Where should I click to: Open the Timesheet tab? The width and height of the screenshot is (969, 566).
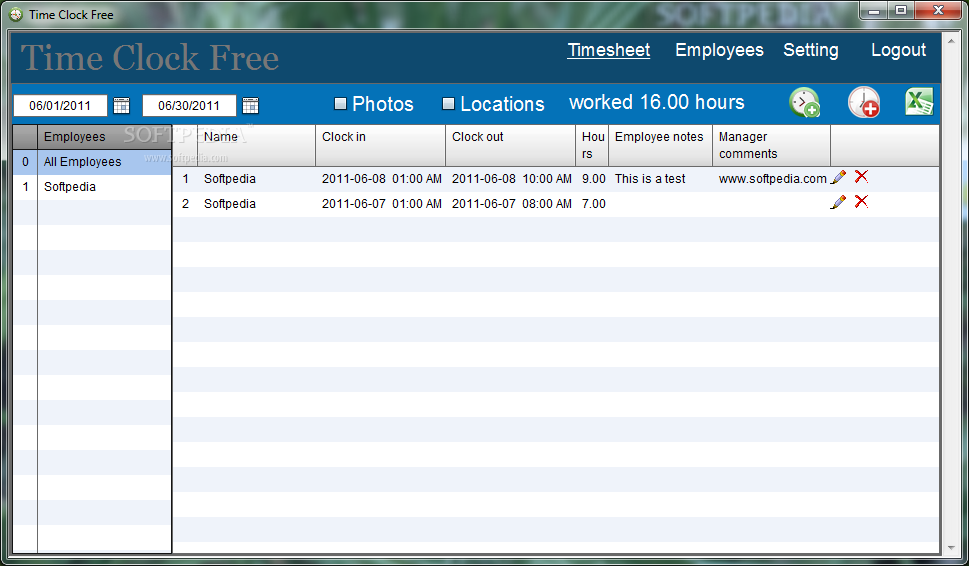[x=609, y=50]
